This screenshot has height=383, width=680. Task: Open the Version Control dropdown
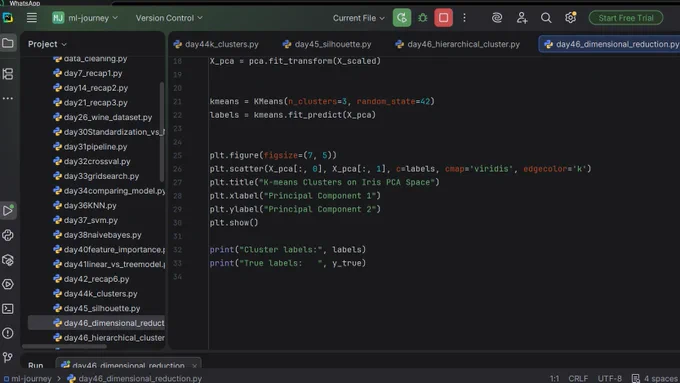(x=169, y=18)
